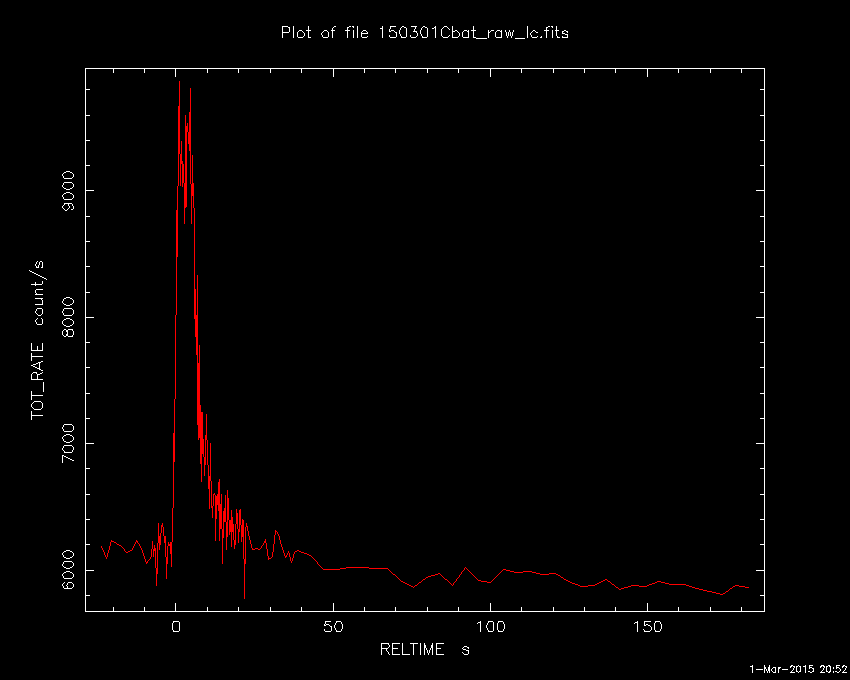Select the RELTIME s axis label
This screenshot has height=680, width=850.
(x=424, y=649)
